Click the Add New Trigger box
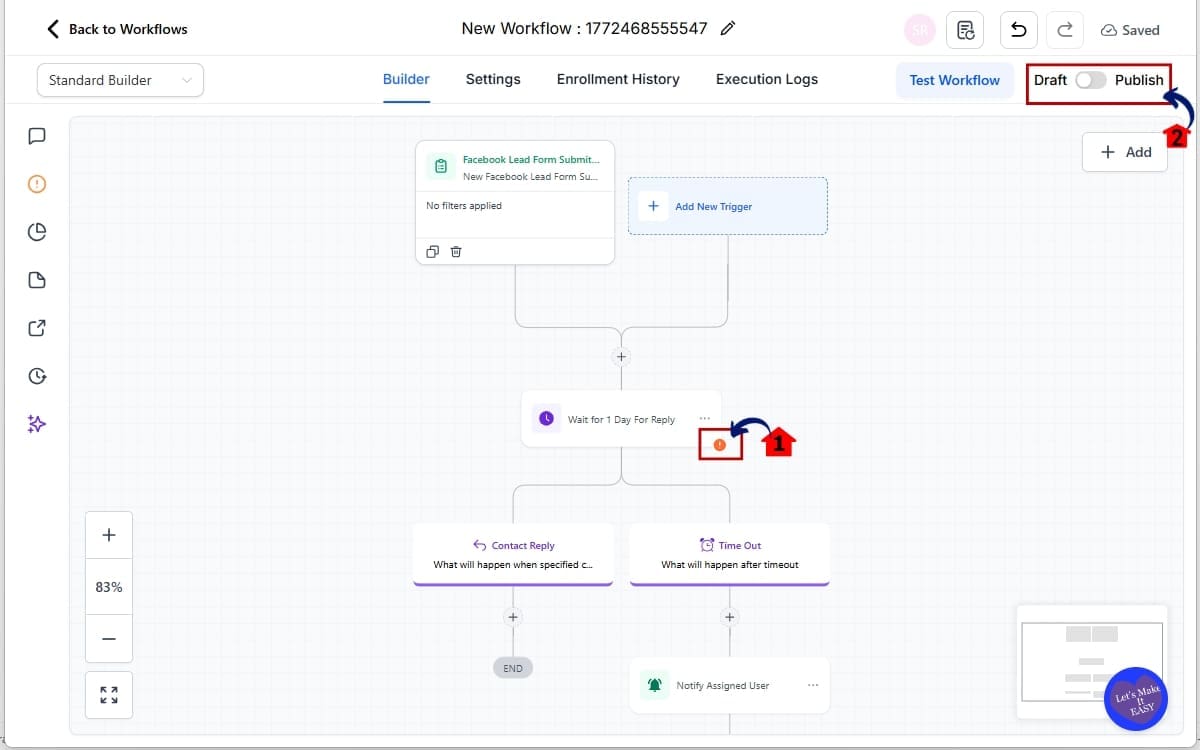1200x750 pixels. point(727,206)
